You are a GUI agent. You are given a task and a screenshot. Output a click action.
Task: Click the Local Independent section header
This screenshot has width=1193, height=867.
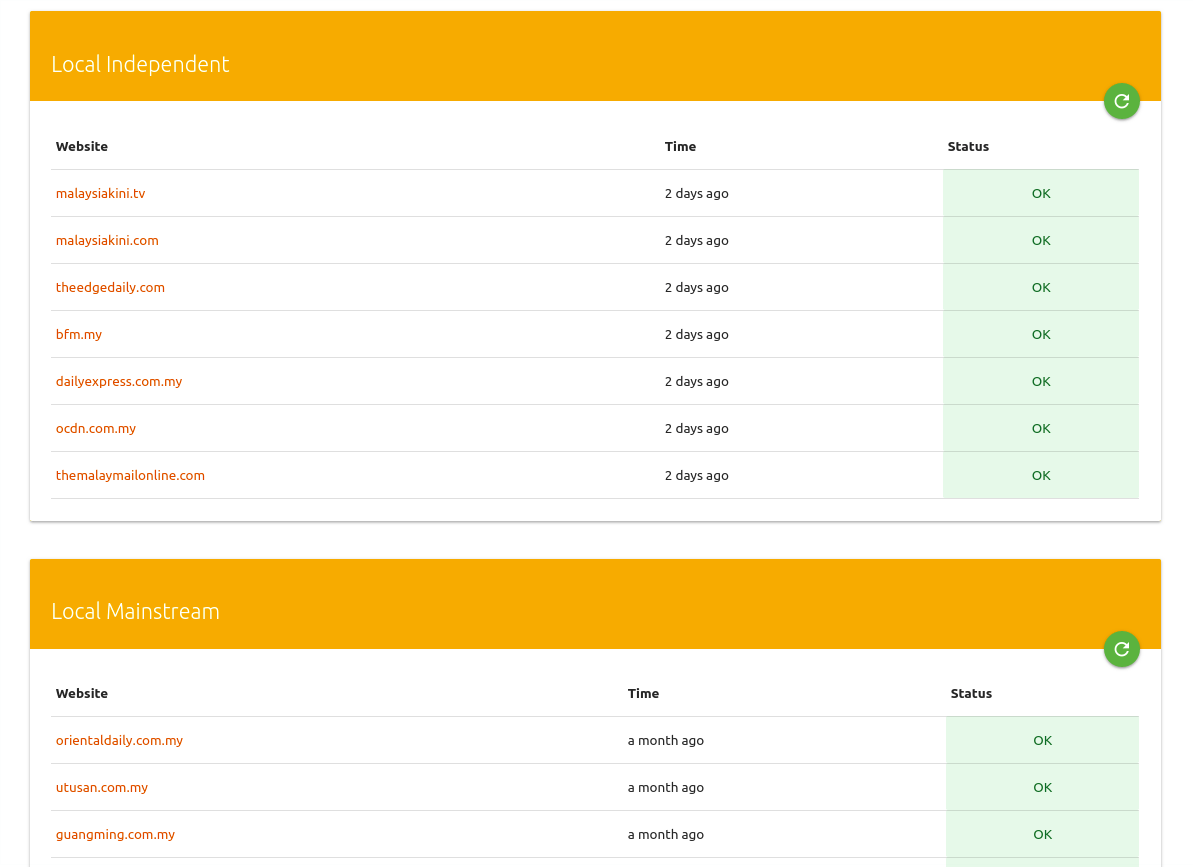point(140,63)
